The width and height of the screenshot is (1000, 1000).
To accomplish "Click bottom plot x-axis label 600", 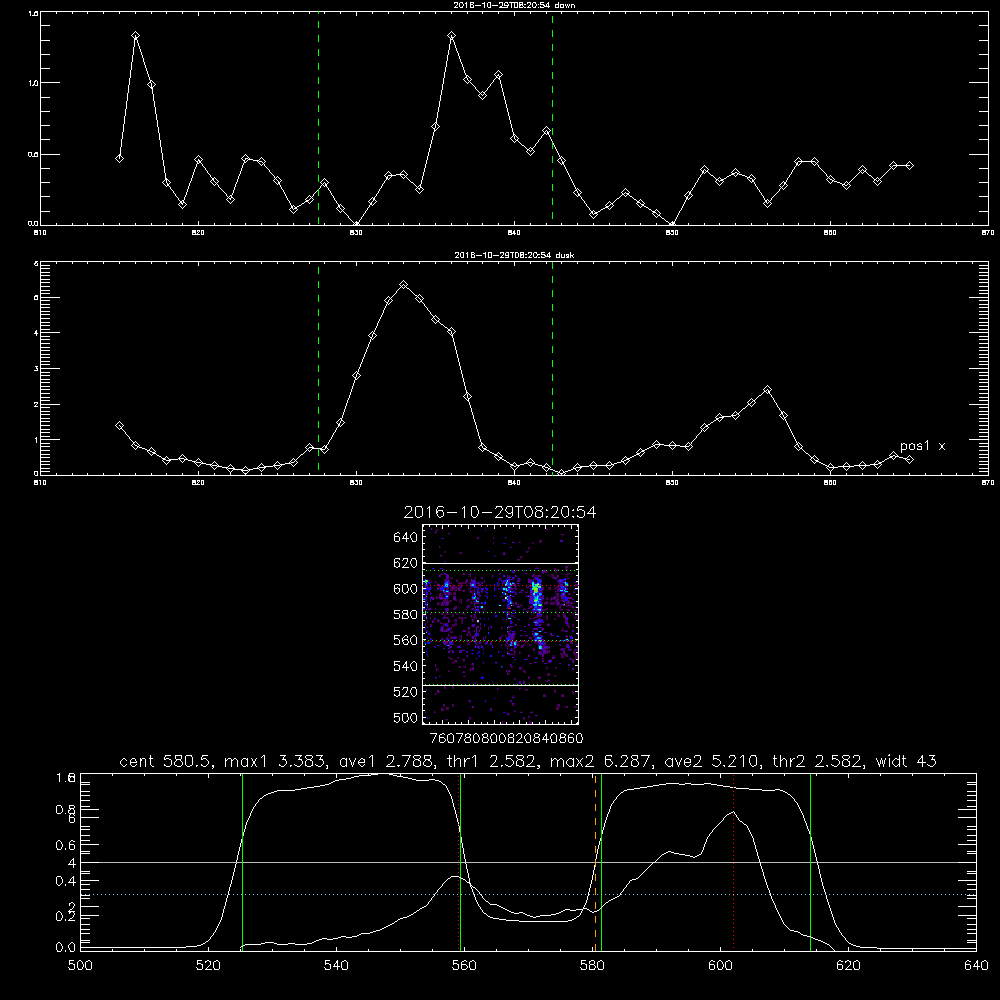I will tap(721, 966).
